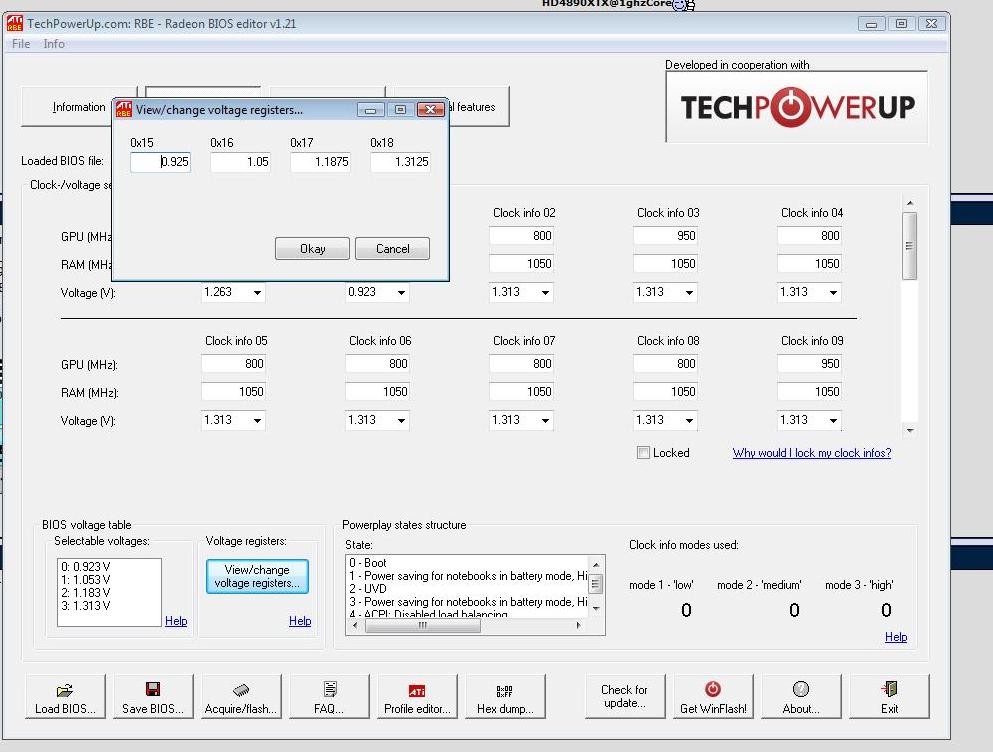Click Check for update button
The width and height of the screenshot is (993, 752).
tap(624, 696)
